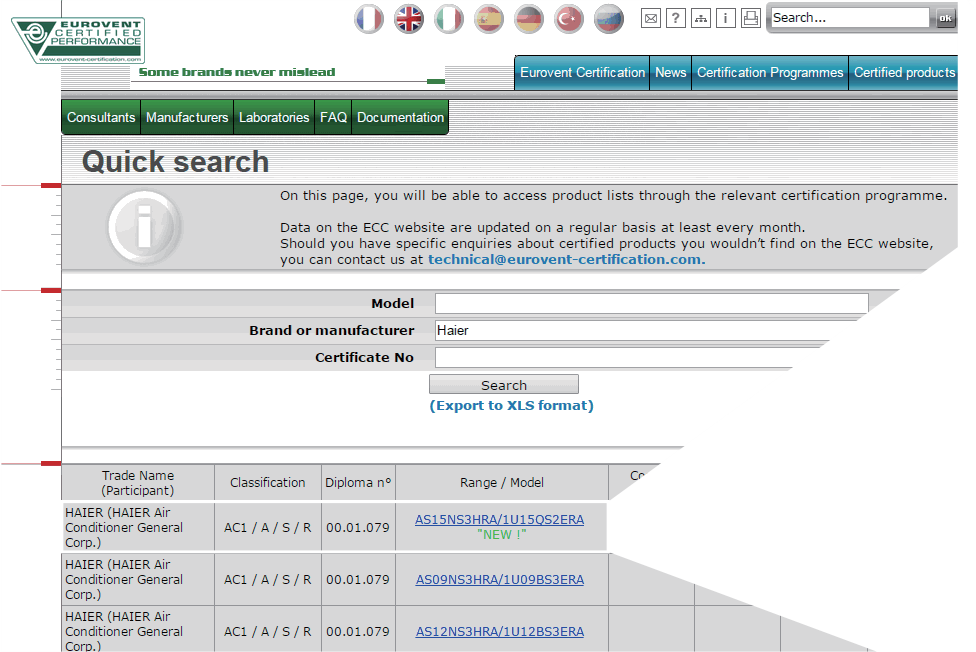Open the sitemap icon

[701, 18]
